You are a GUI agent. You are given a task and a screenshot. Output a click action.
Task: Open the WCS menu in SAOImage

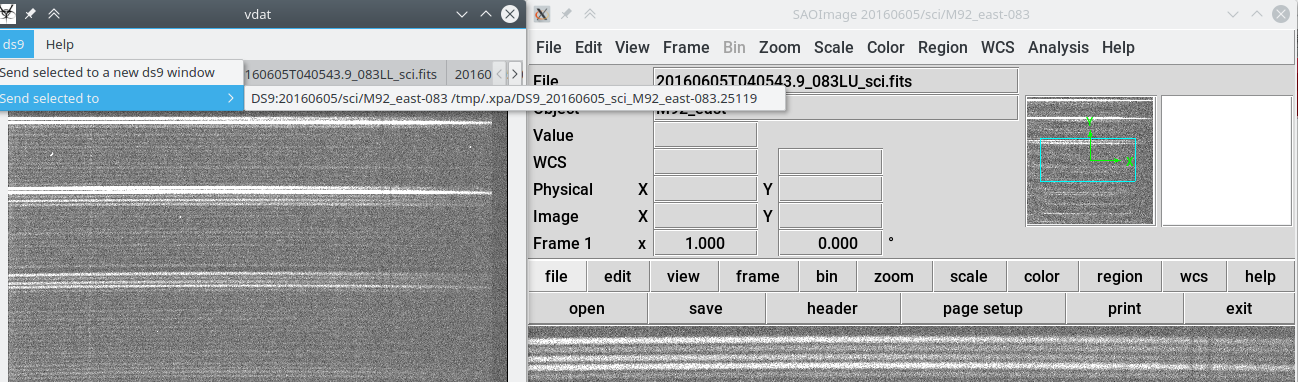997,47
